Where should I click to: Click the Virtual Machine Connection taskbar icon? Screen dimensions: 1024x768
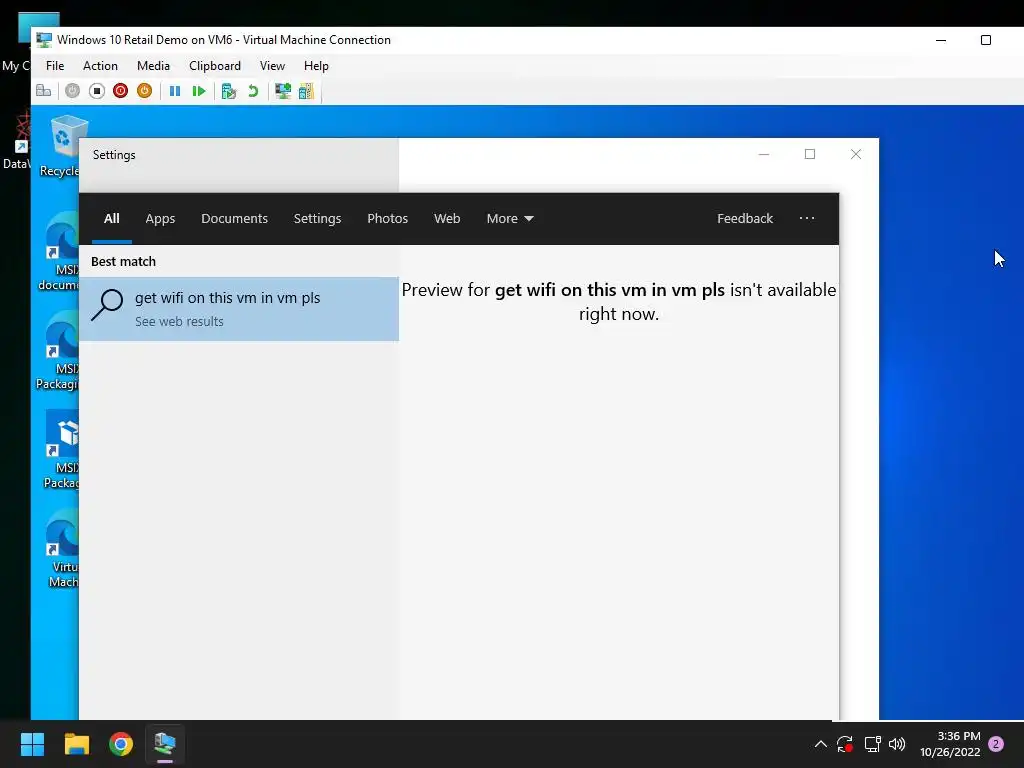pos(165,744)
